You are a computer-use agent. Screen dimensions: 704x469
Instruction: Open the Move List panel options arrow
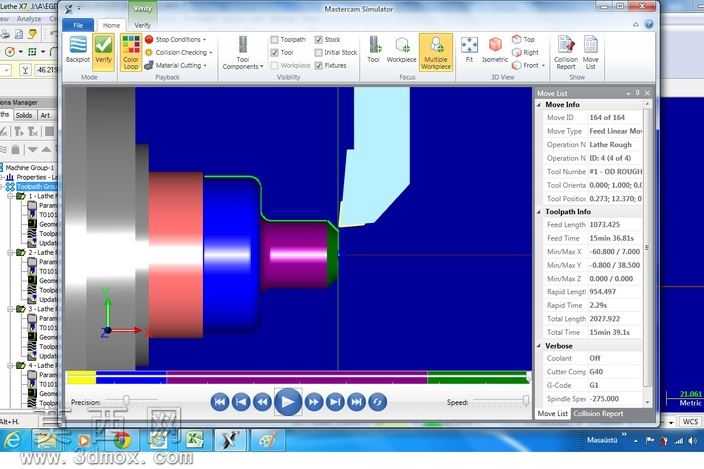pyautogui.click(x=628, y=93)
